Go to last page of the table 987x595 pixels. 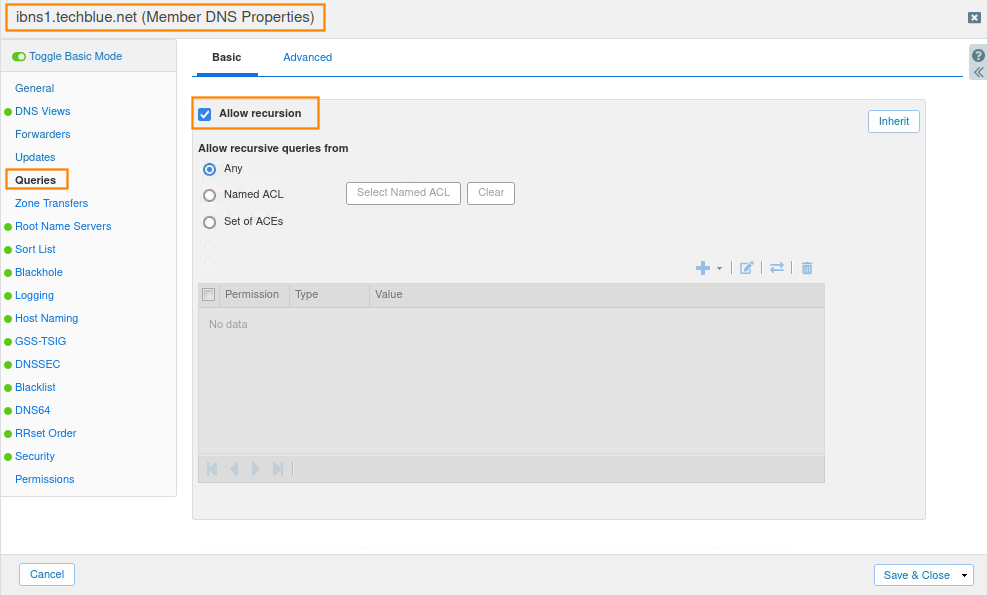pyautogui.click(x=278, y=469)
